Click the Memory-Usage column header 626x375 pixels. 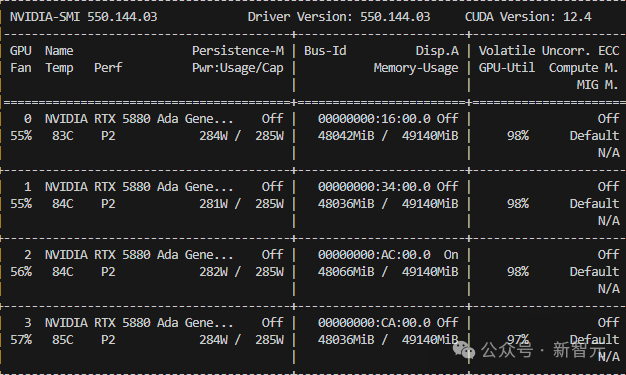tap(416, 68)
